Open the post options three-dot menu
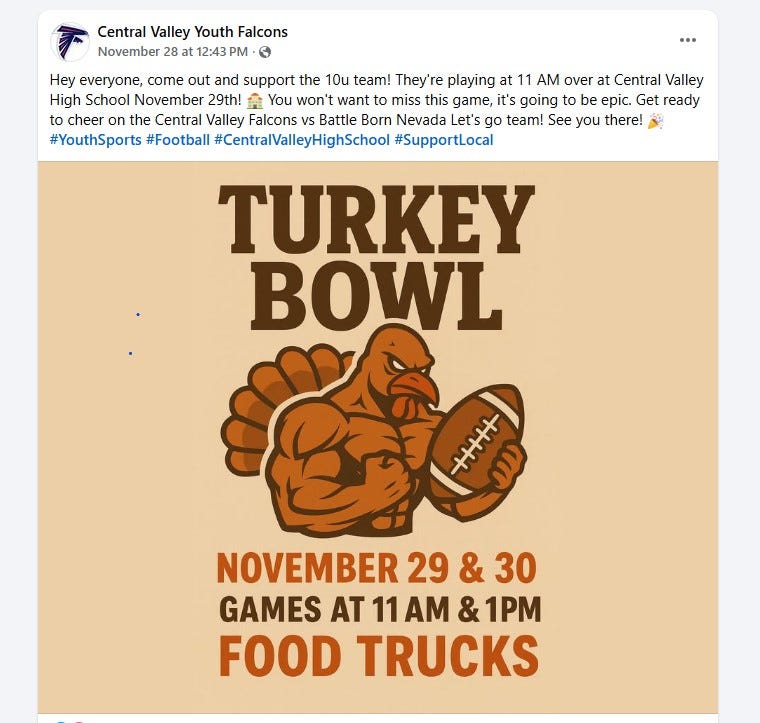The width and height of the screenshot is (760, 723). pos(687,40)
